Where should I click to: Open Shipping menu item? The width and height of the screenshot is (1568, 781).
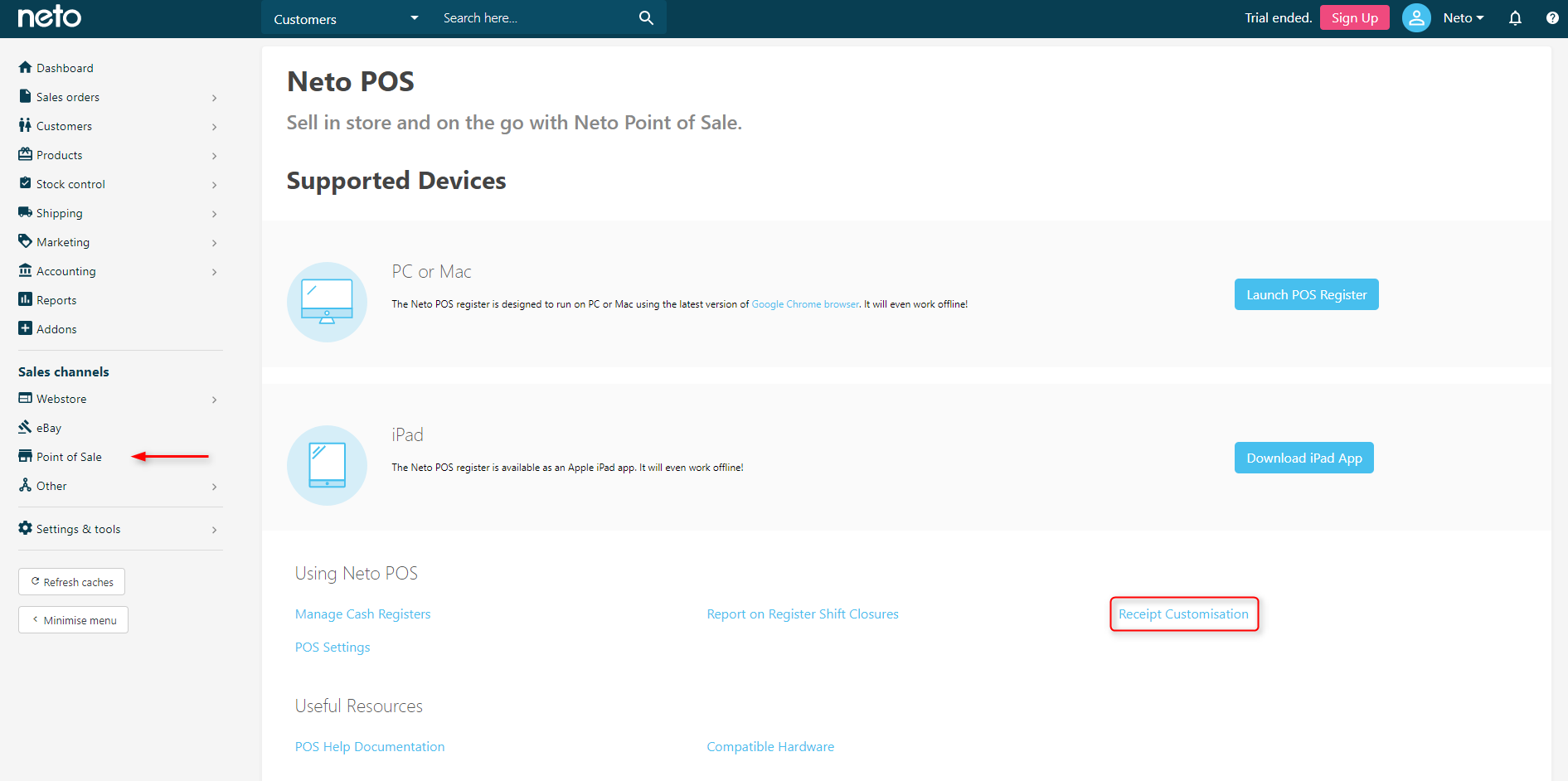[59, 213]
